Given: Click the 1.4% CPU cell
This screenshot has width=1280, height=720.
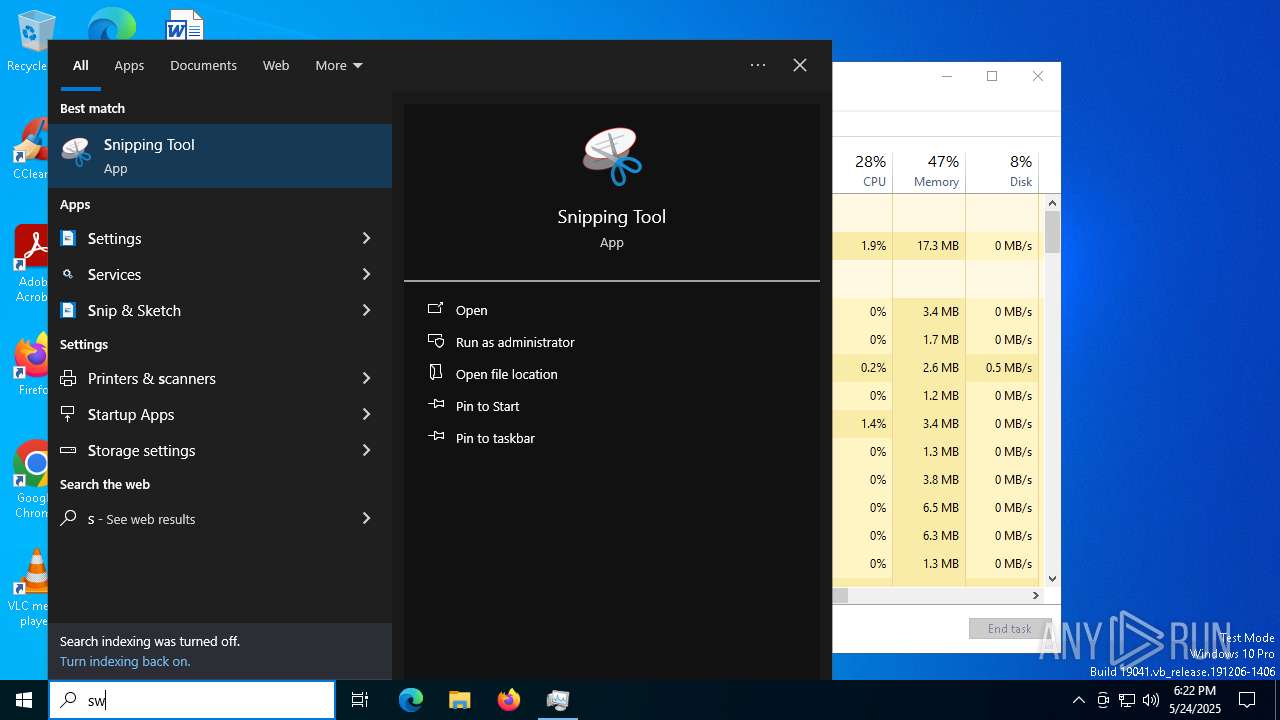Looking at the screenshot, I should [x=862, y=423].
